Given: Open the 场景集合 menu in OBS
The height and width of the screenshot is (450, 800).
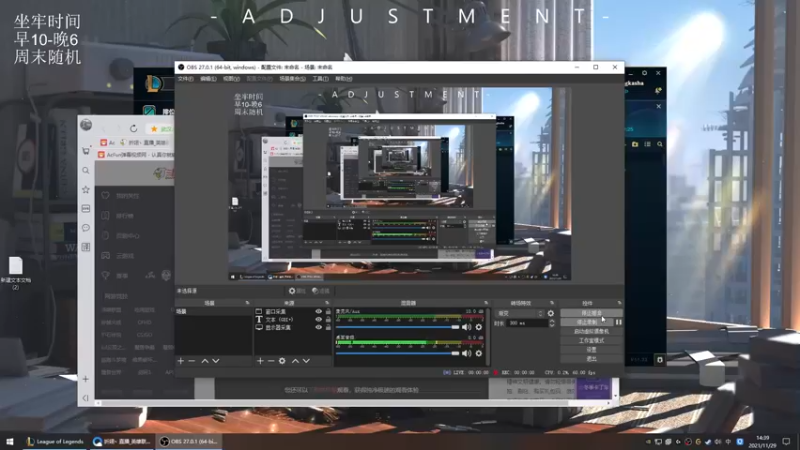Looking at the screenshot, I should coord(292,79).
